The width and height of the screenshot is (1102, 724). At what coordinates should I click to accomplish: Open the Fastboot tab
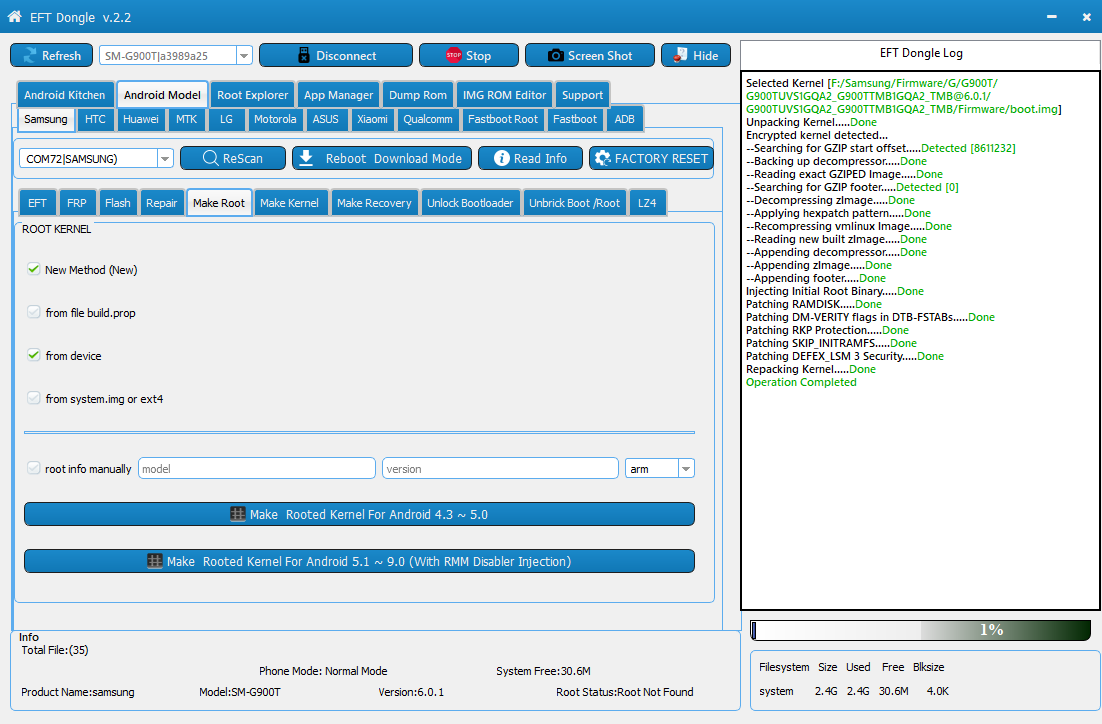[575, 119]
